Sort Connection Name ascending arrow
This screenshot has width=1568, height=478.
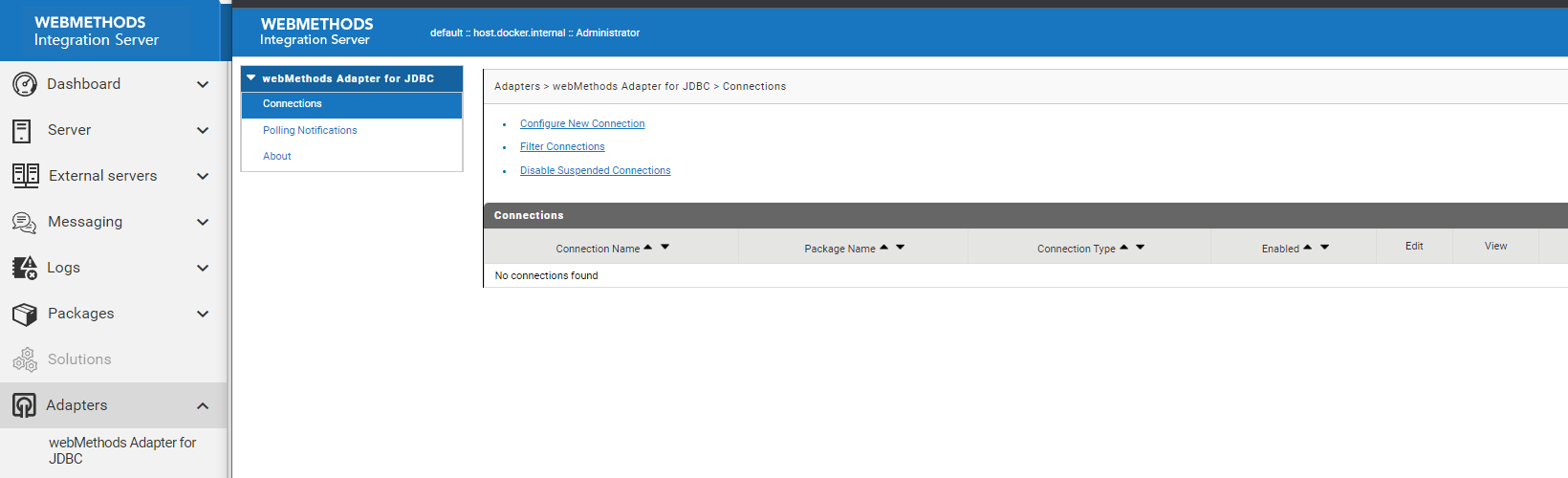[648, 247]
